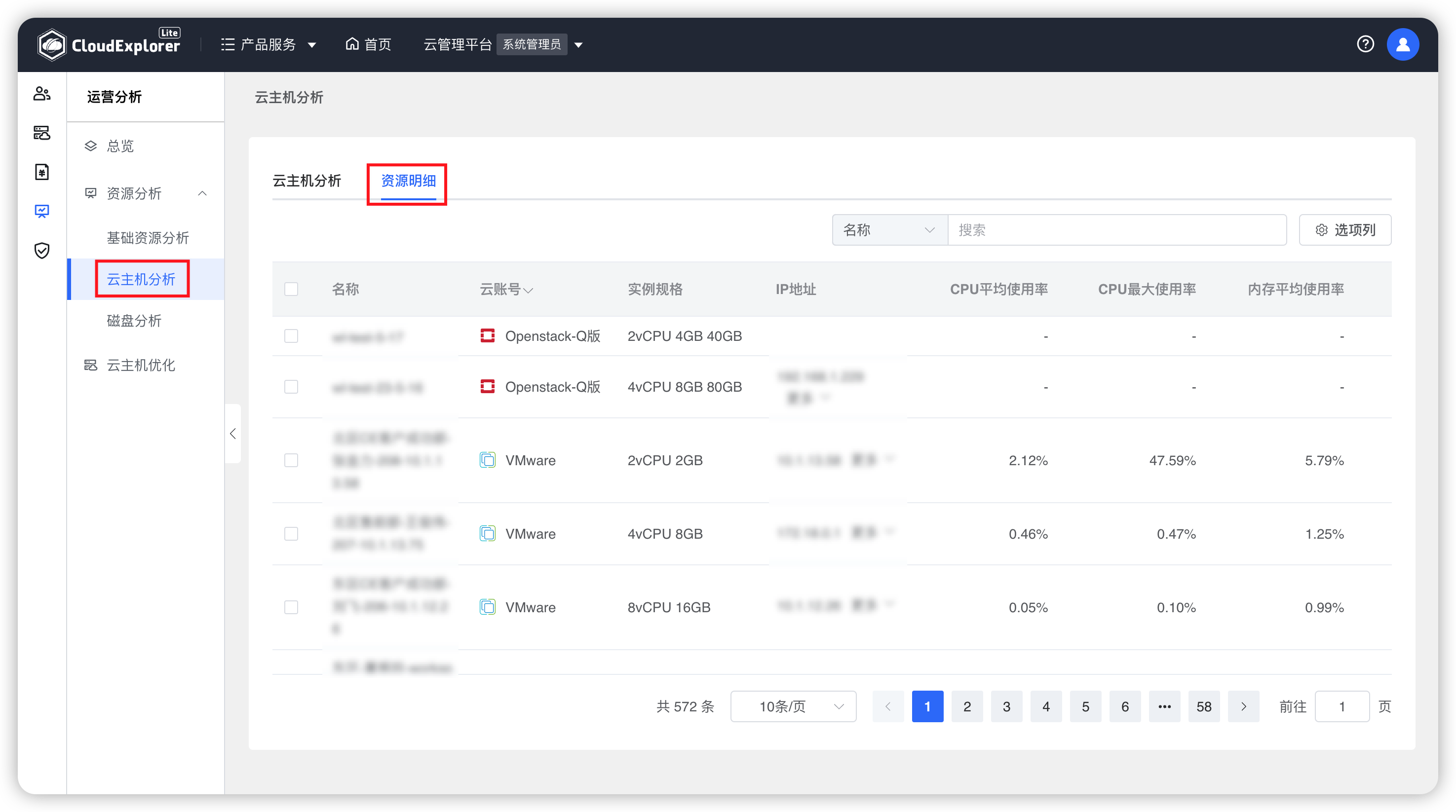The image size is (1456, 812).
Task: Open the 10条/页 page size dropdown
Action: pos(793,706)
